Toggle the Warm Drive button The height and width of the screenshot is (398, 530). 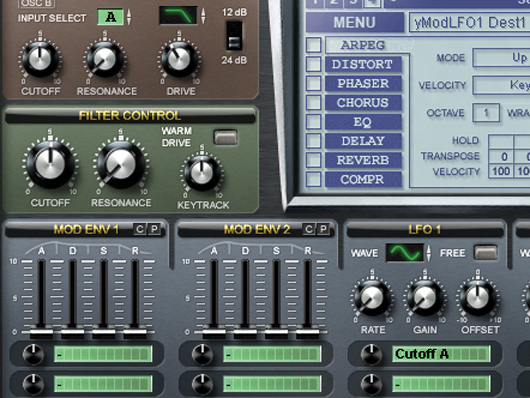tap(225, 137)
